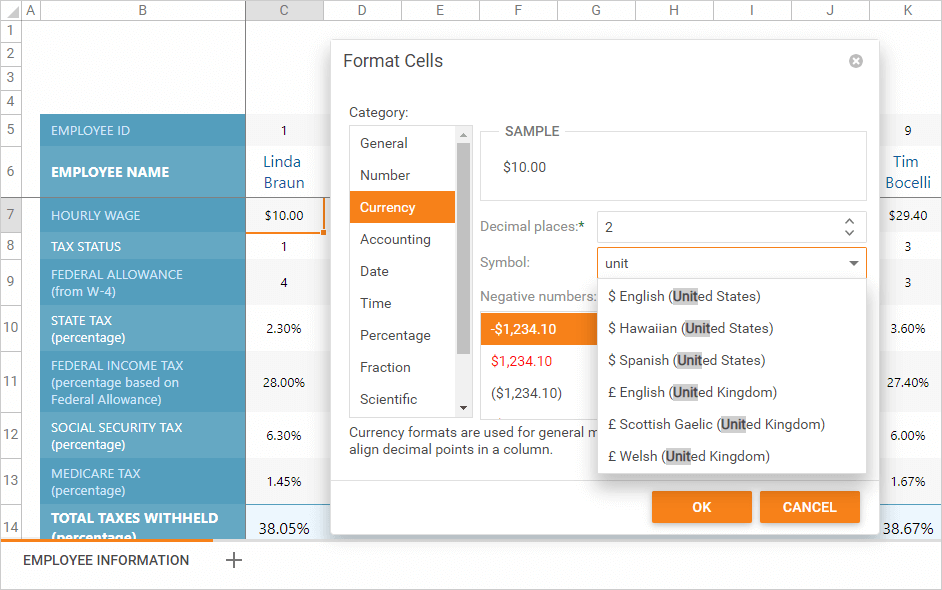Select the Time category

pos(403,303)
